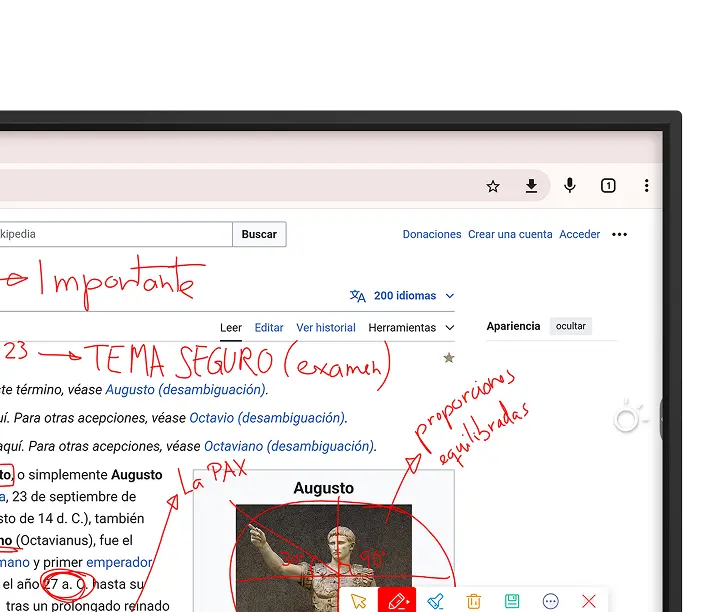
Task: Switch to the Leer tab
Action: (231, 328)
